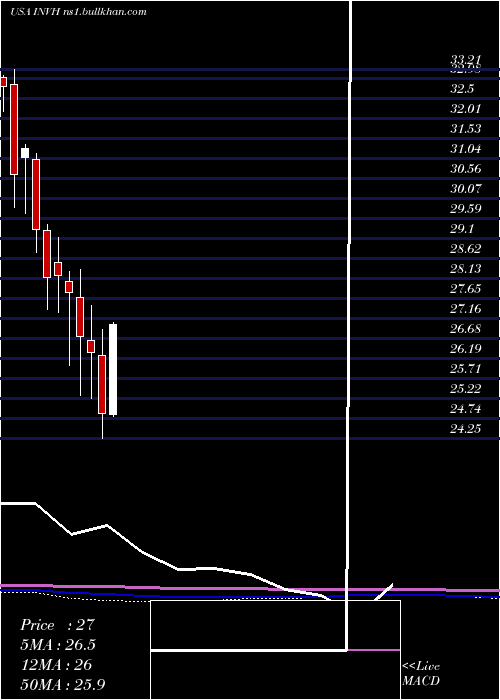This screenshot has width=500, height=700.
Task: Select the latest tall white candlestick
Action: pyautogui.click(x=113, y=370)
